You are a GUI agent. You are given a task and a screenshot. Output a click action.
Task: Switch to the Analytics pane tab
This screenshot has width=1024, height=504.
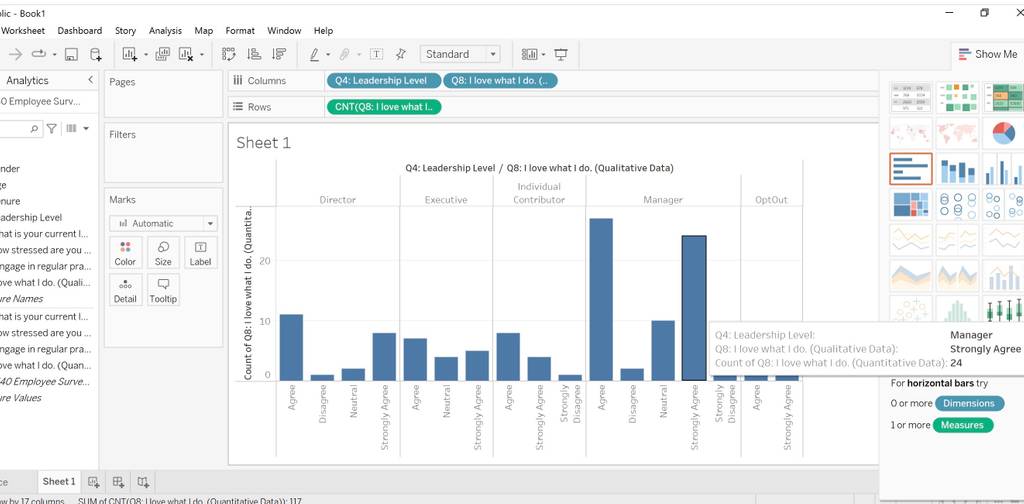coord(27,80)
